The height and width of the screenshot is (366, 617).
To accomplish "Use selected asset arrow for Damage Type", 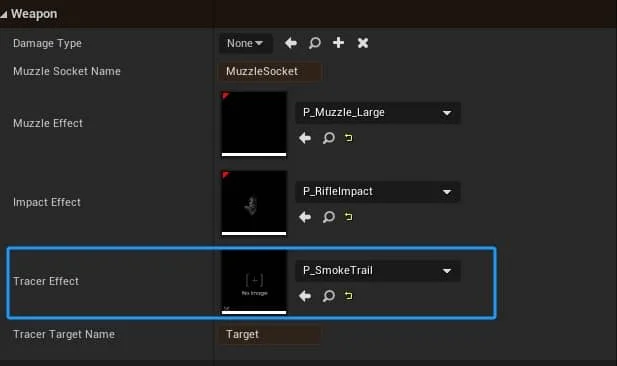I will click(291, 43).
